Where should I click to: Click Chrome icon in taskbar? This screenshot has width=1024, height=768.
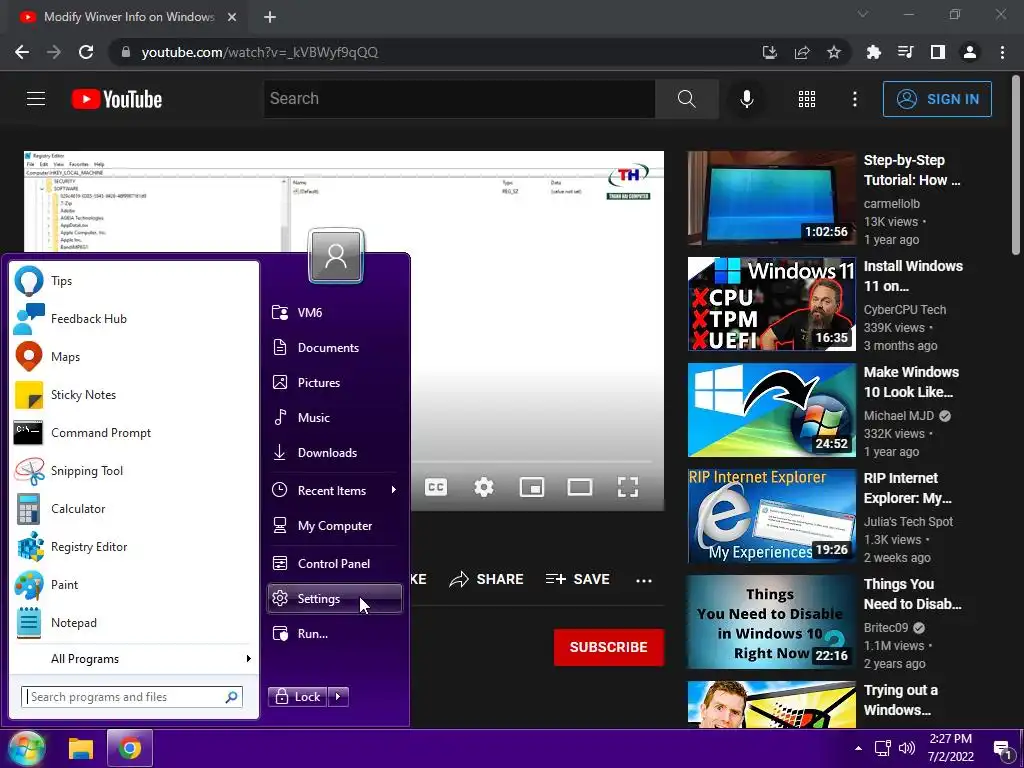tap(129, 748)
